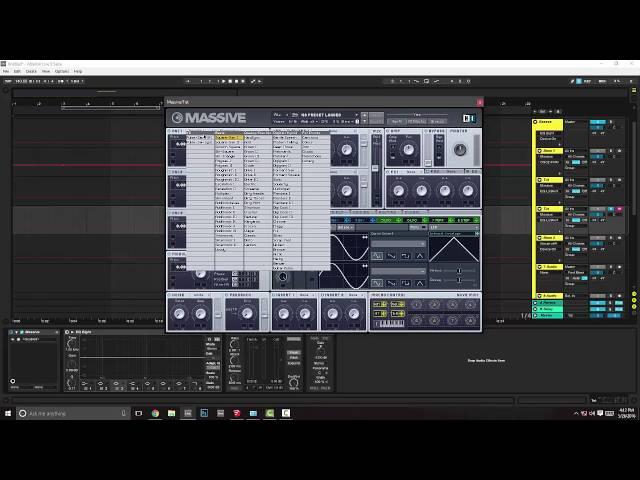Open Massive's preset name dropdown
Screen dimensions: 640x480
(x=357, y=115)
